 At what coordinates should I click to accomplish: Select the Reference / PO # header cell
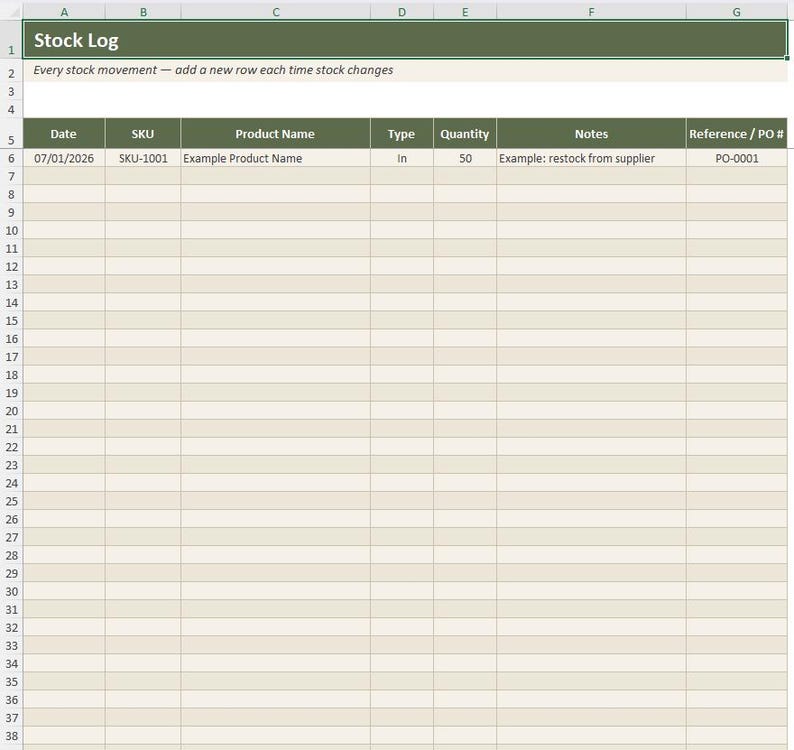[x=736, y=134]
